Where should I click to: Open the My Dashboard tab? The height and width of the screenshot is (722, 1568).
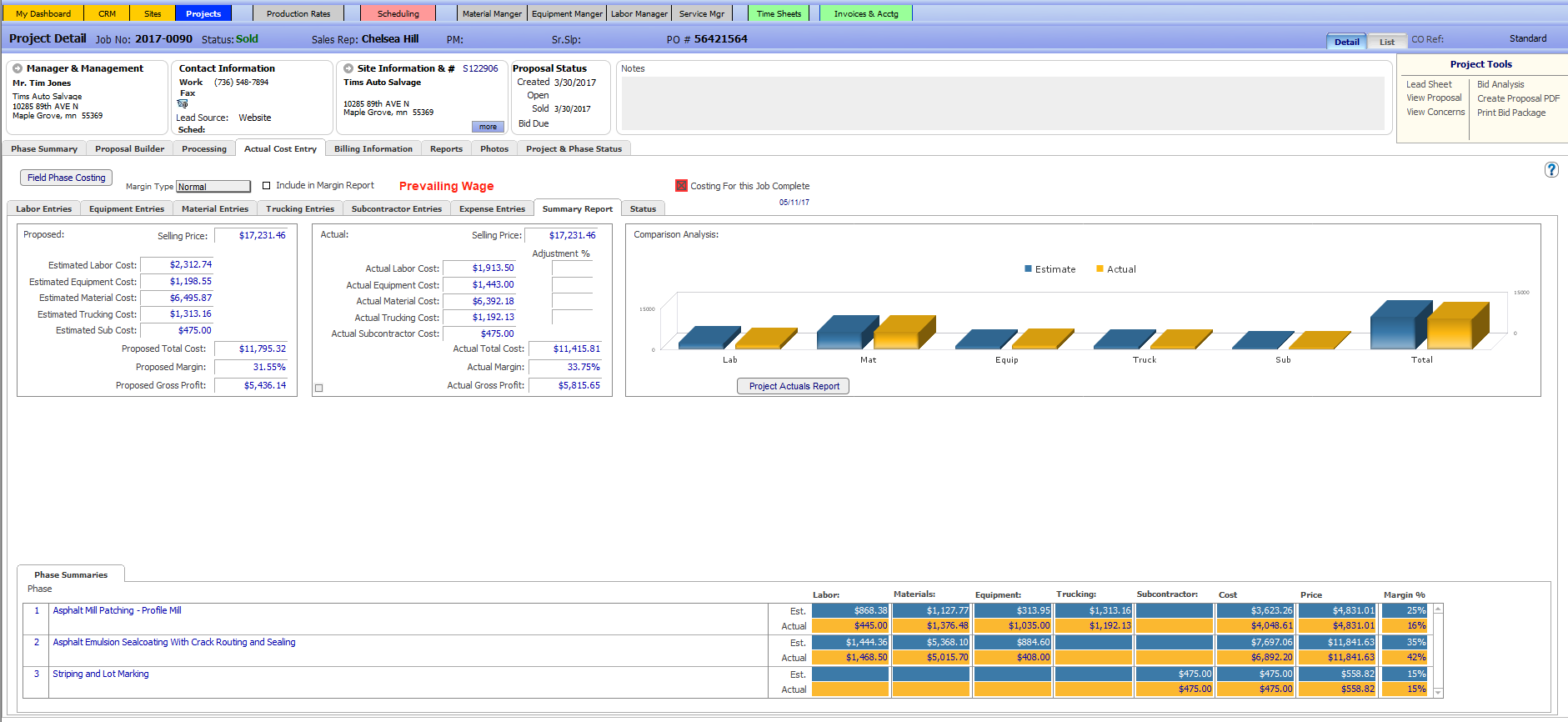click(x=43, y=13)
